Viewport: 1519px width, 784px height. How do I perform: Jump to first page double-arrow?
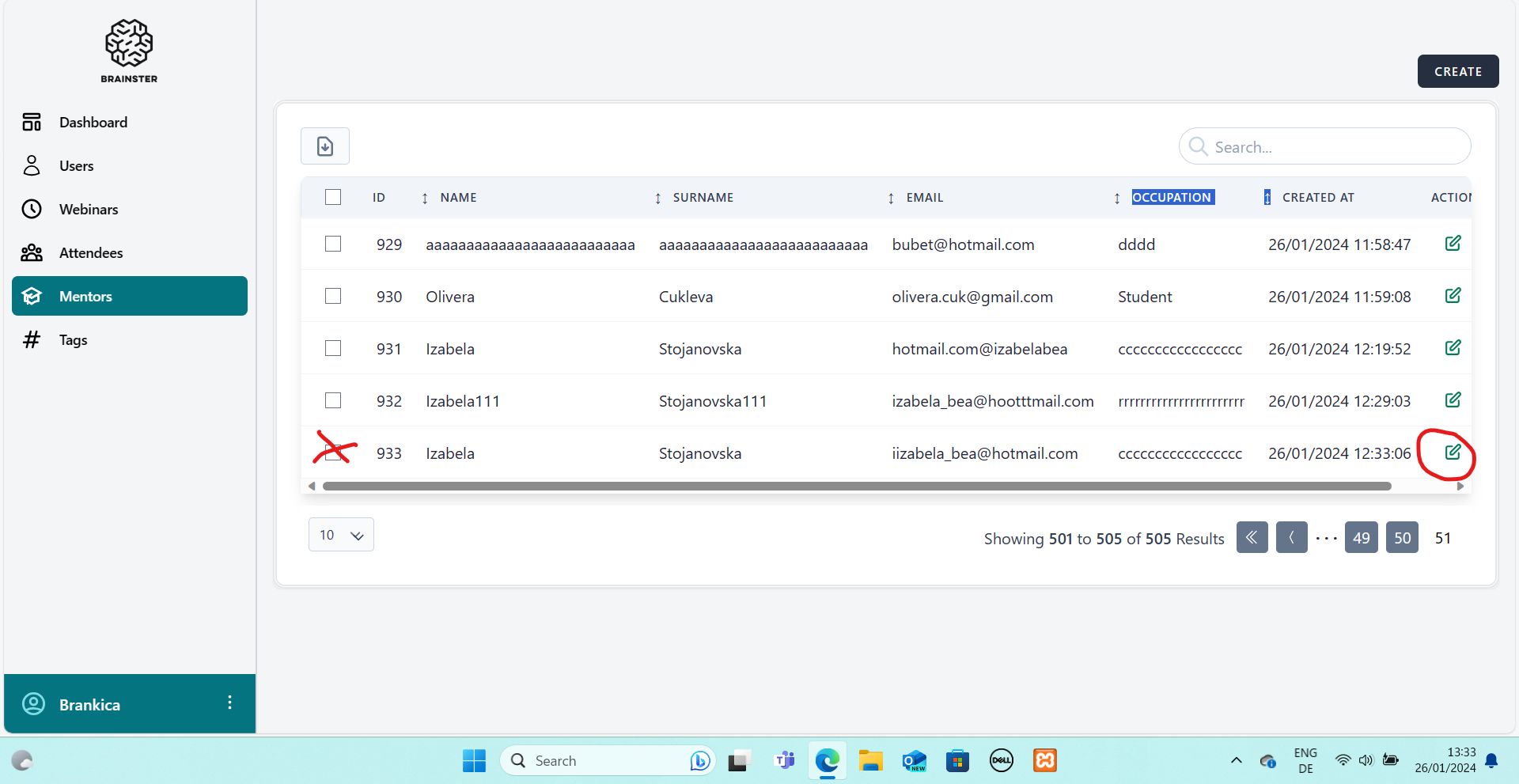point(1252,538)
